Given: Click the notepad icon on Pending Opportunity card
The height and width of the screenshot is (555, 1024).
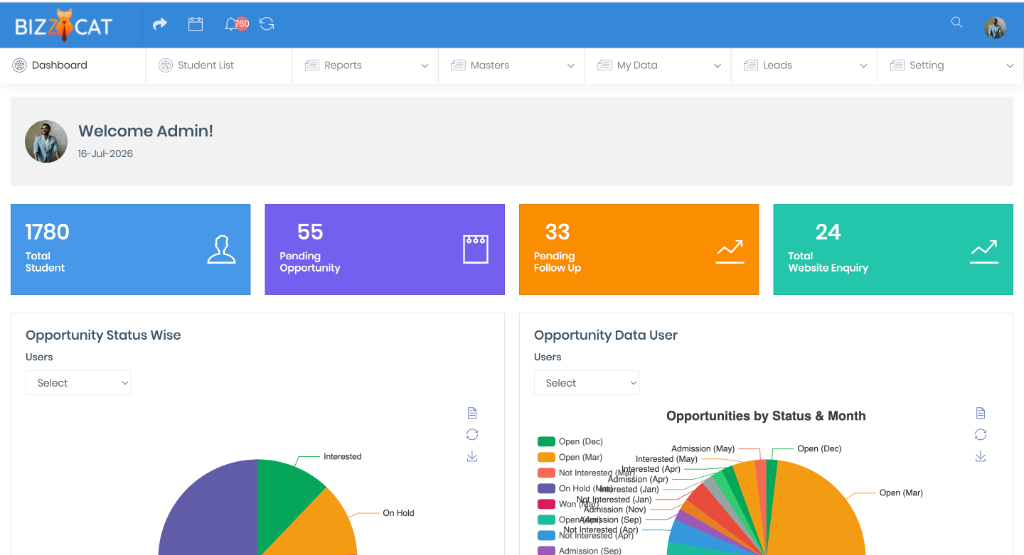Looking at the screenshot, I should [x=475, y=249].
